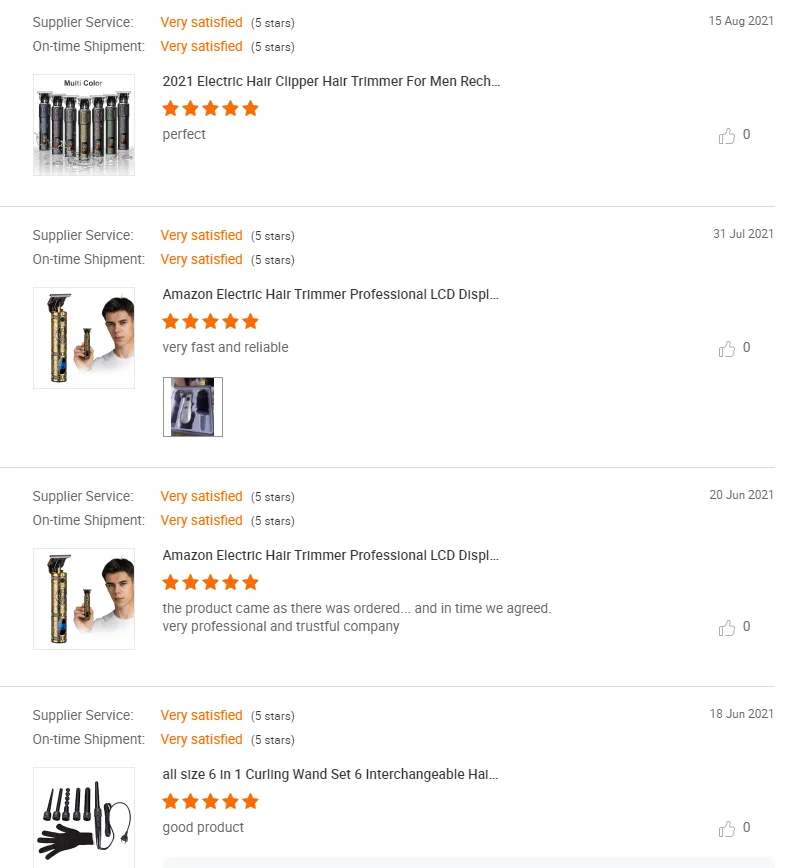Open Amazon Electric Hair Trimmer link above 'very fast'

(x=330, y=294)
